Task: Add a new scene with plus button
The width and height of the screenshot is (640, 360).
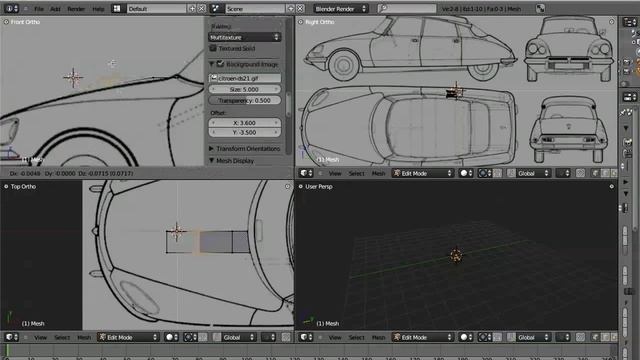Action: pyautogui.click(x=291, y=9)
